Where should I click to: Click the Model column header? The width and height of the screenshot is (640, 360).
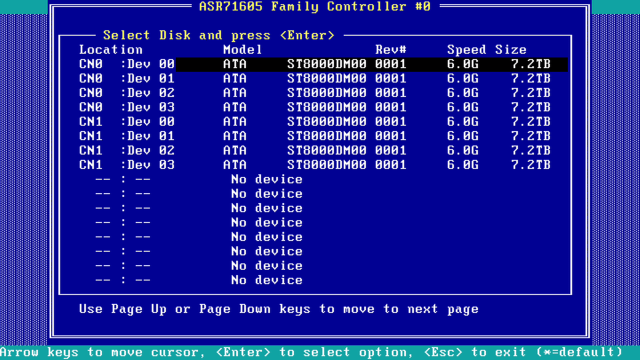pos(242,50)
